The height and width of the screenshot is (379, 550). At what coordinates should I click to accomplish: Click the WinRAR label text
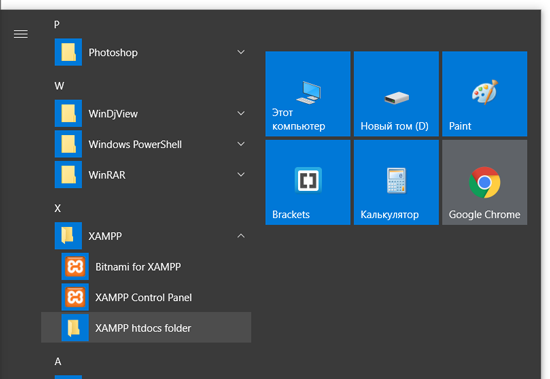tap(107, 175)
